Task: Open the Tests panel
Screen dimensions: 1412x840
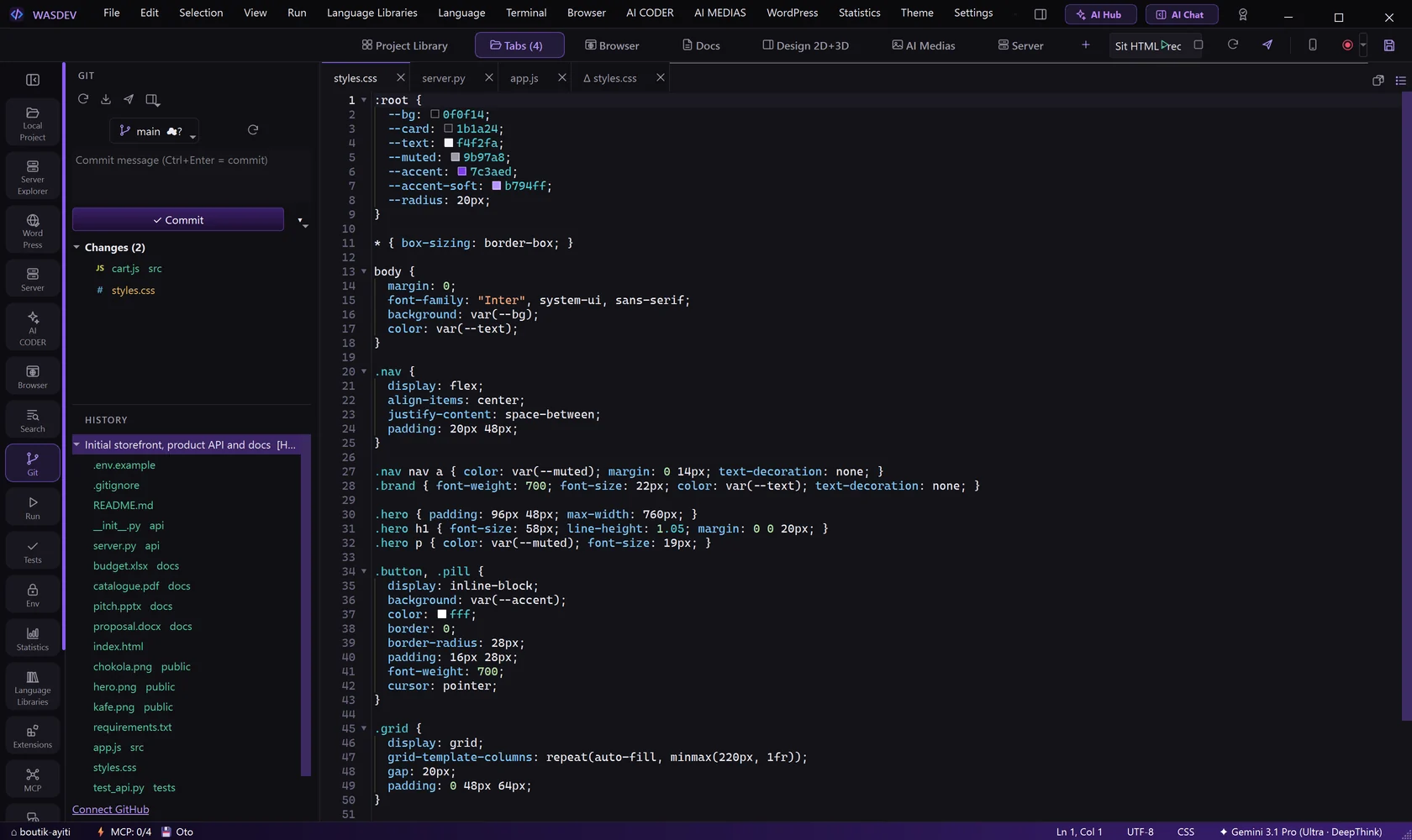Action: coord(33,551)
